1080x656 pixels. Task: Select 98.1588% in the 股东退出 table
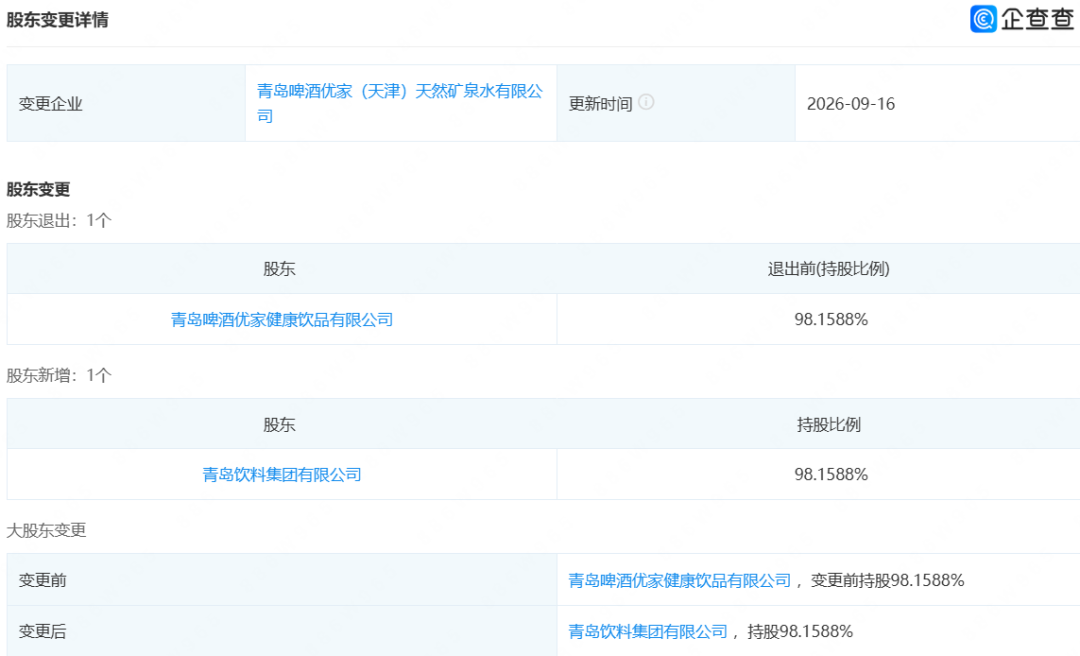click(x=831, y=320)
